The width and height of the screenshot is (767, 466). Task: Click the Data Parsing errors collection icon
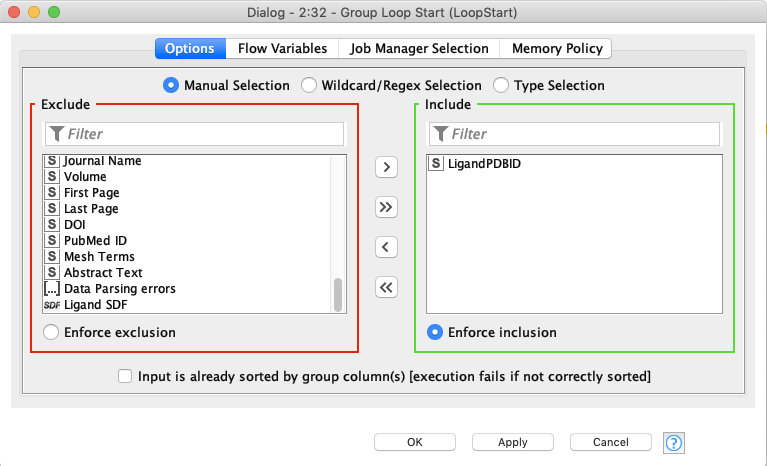[x=51, y=289]
